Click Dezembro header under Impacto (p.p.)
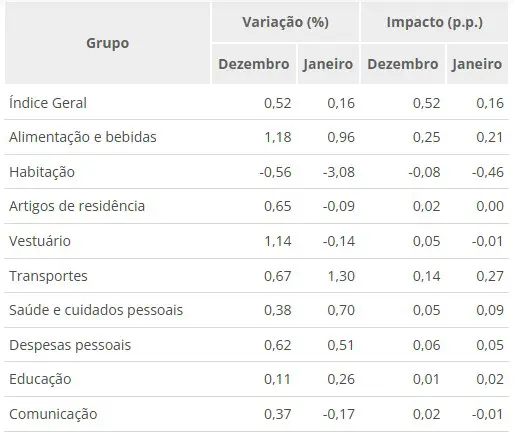This screenshot has width=514, height=436. click(x=403, y=64)
